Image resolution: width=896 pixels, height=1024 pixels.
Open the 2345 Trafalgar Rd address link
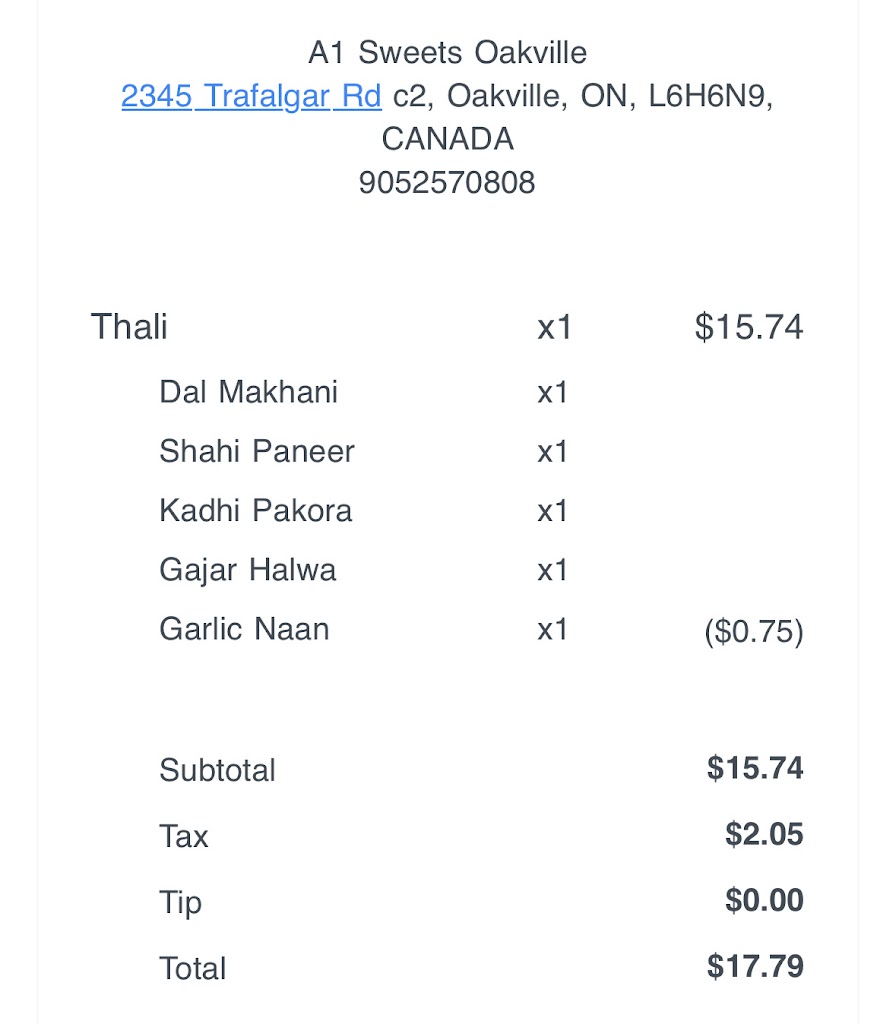[x=251, y=96]
